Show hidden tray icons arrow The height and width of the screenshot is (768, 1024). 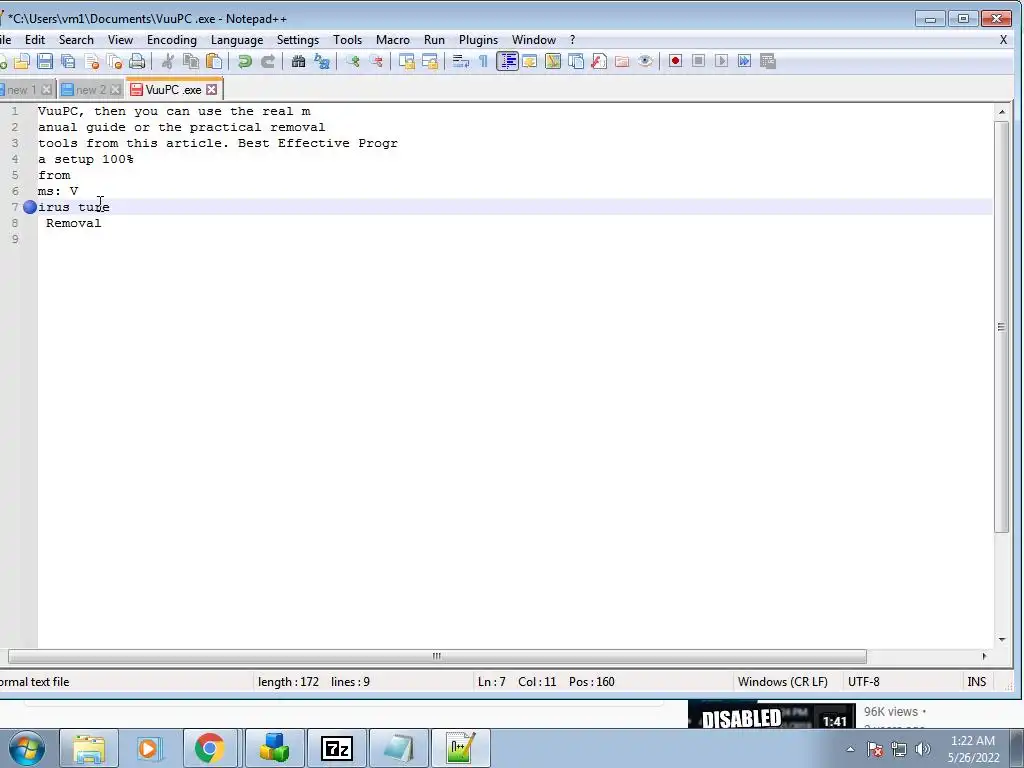(x=850, y=749)
